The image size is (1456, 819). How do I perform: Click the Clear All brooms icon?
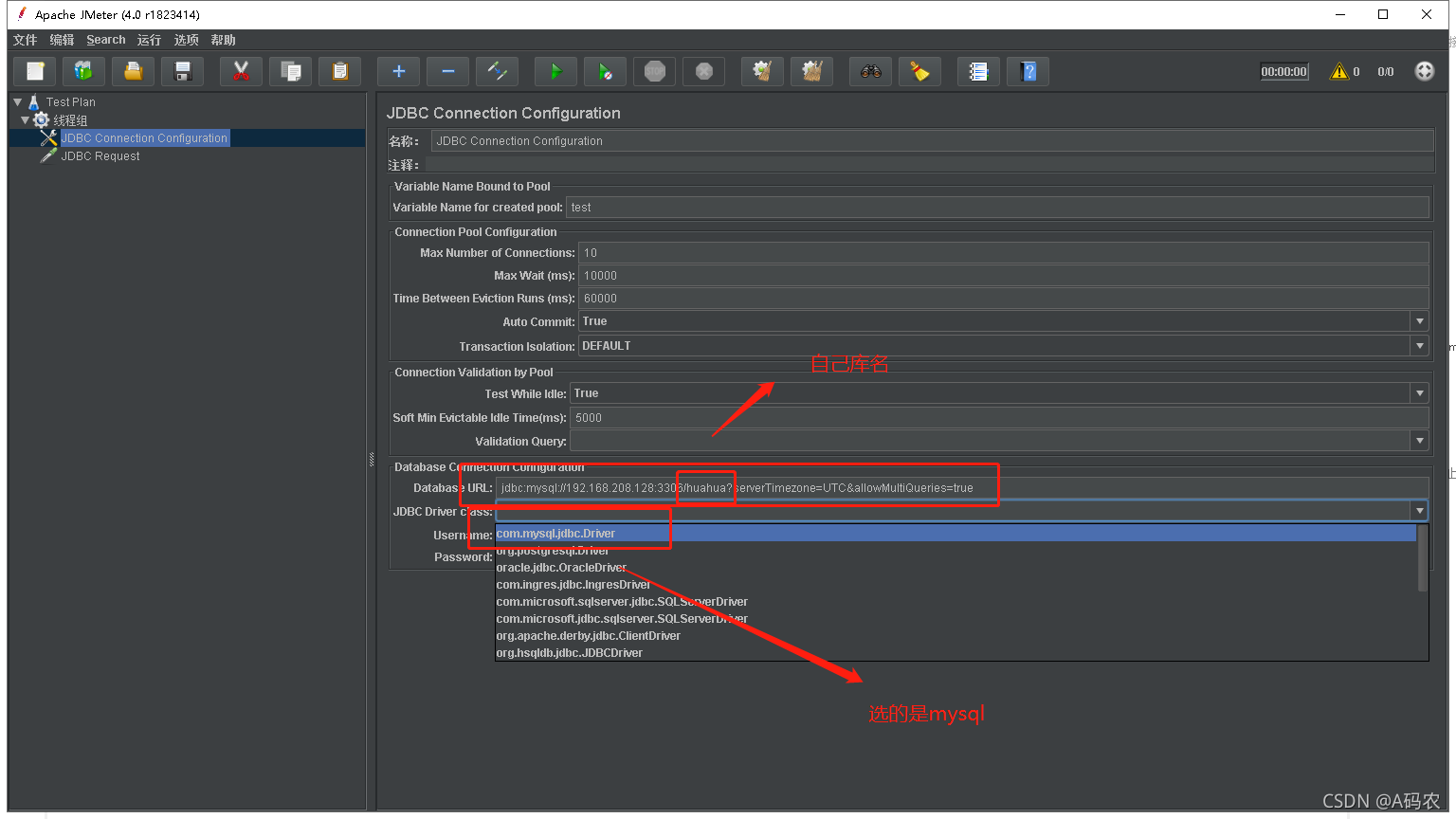812,71
